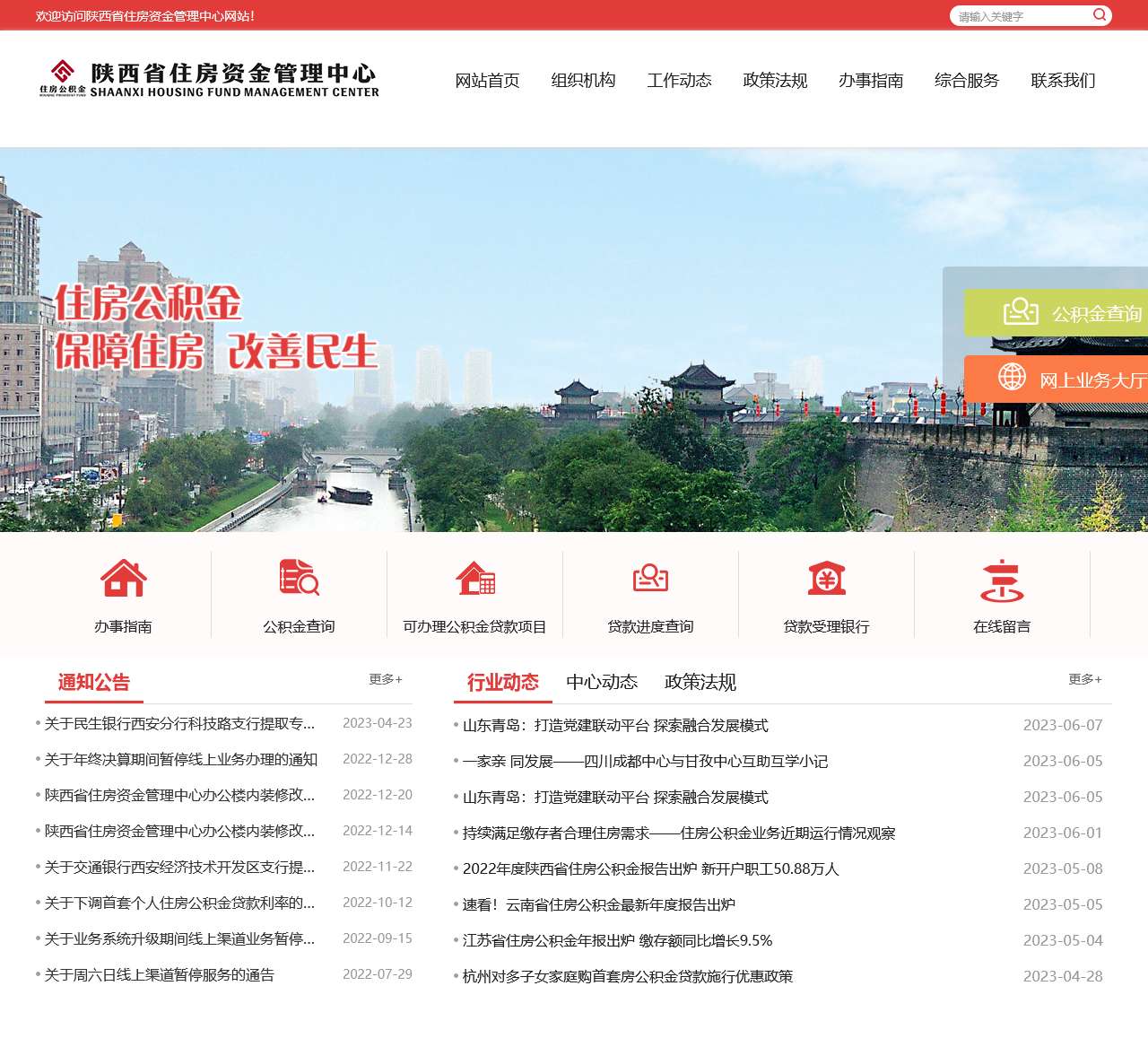This screenshot has height=1047, width=1148.
Task: Click the globe icon on 网上业务大厅
Action: click(1013, 377)
